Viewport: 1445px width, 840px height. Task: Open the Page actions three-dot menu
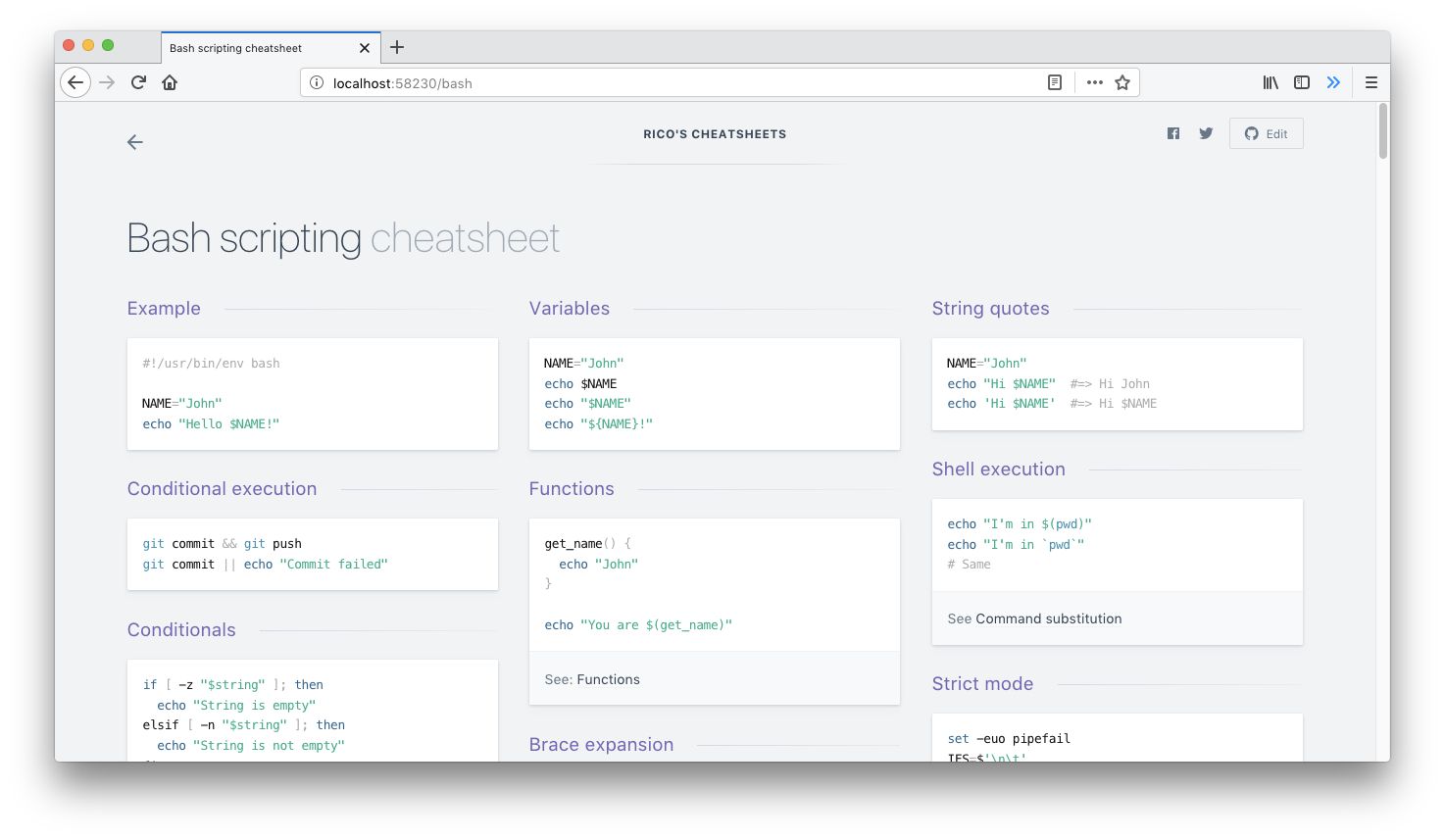pos(1094,82)
